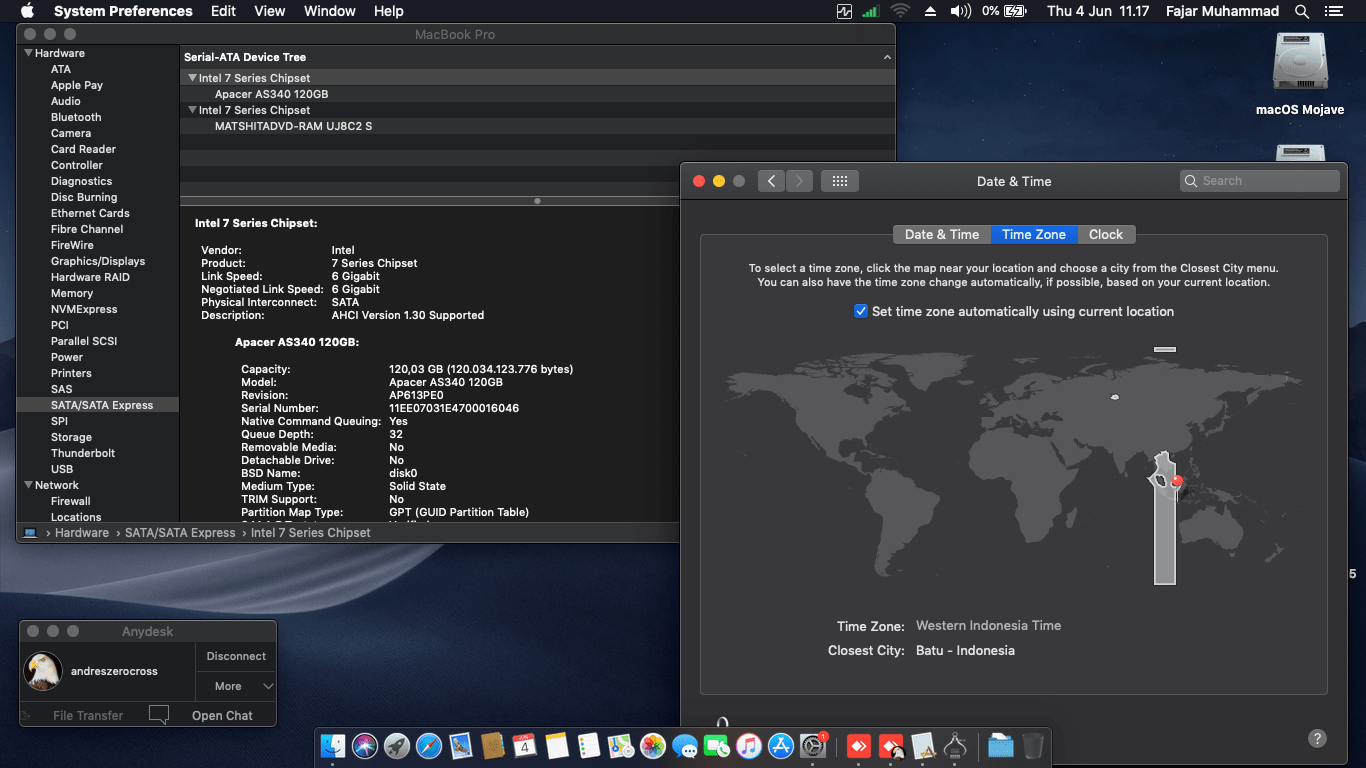
Task: Select Storage in the hardware sidebar
Action: (x=71, y=437)
